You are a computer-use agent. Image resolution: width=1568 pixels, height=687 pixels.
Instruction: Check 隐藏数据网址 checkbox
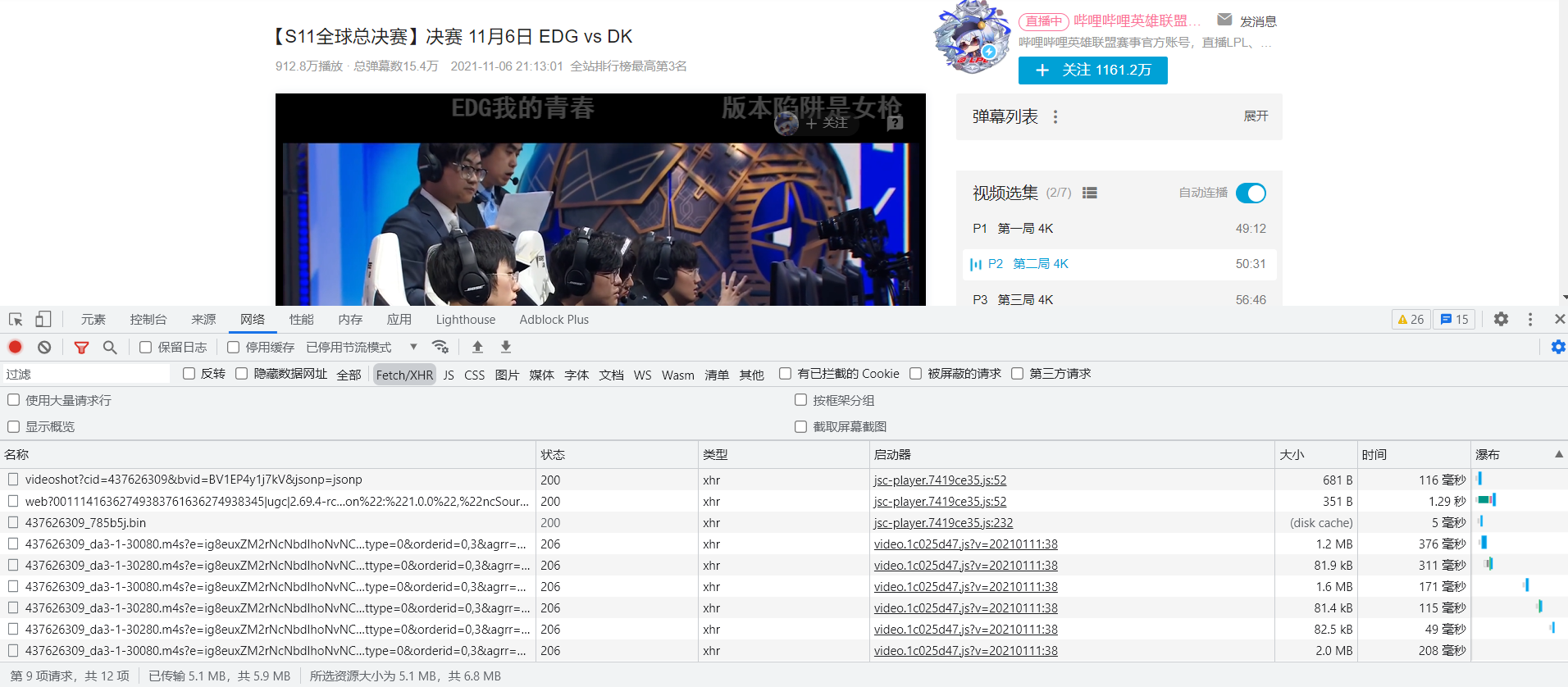[x=241, y=374]
